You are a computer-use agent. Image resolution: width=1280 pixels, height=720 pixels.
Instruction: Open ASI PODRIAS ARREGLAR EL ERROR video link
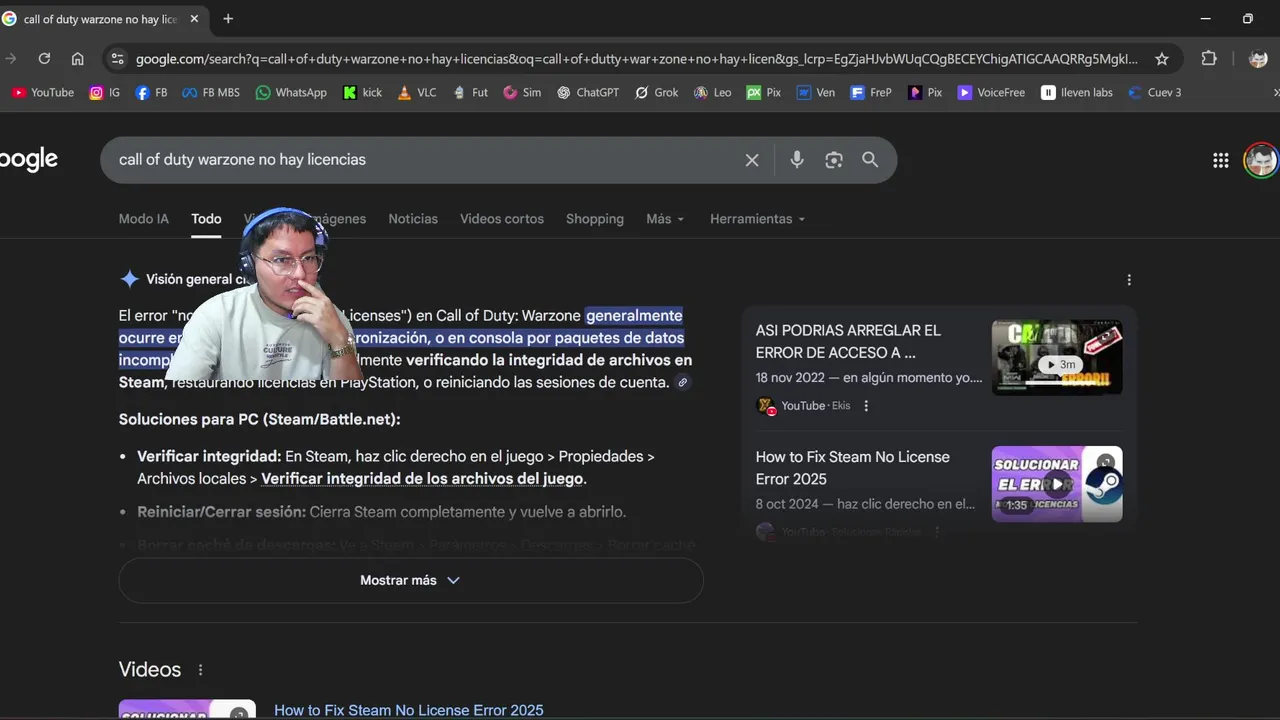[x=848, y=341]
